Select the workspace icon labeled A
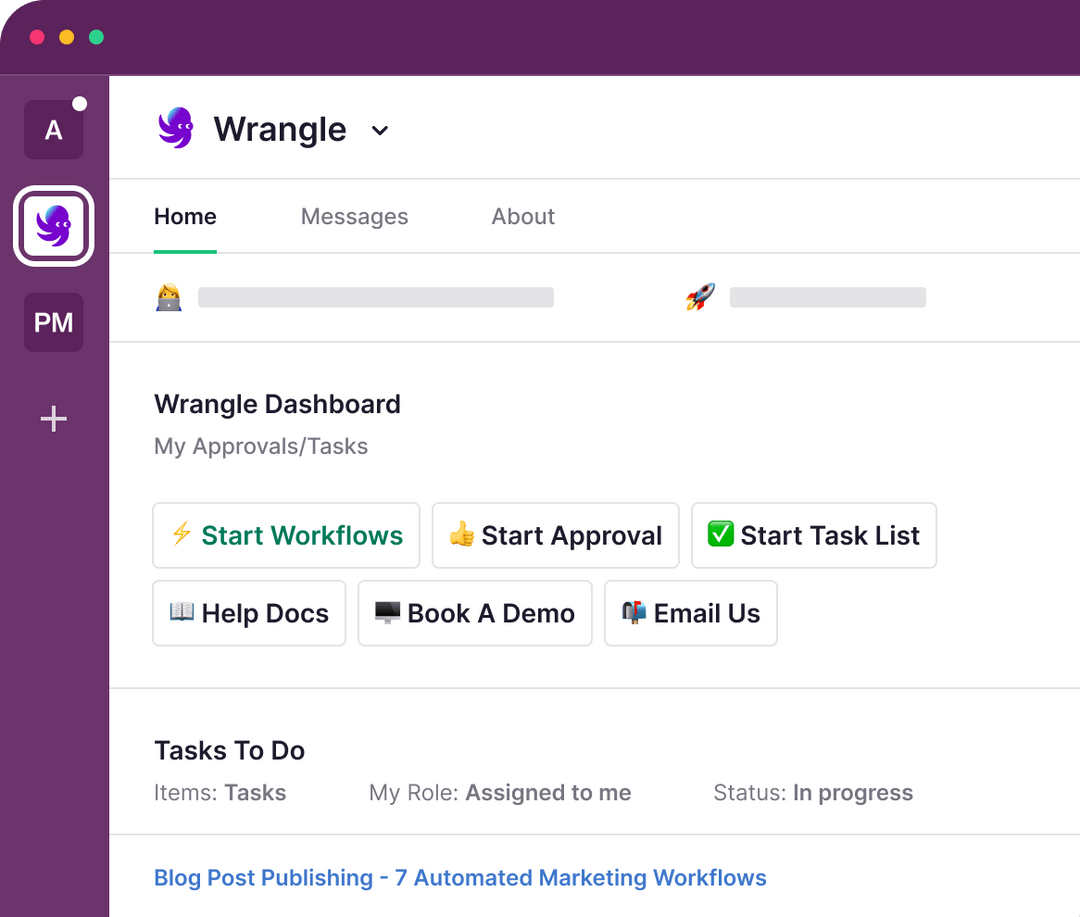The image size is (1080, 917). (x=53, y=128)
